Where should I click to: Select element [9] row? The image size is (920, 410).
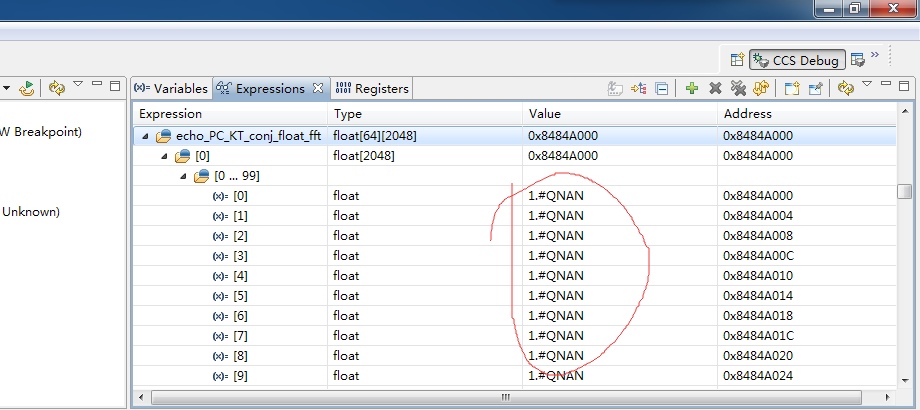[x=515, y=375]
